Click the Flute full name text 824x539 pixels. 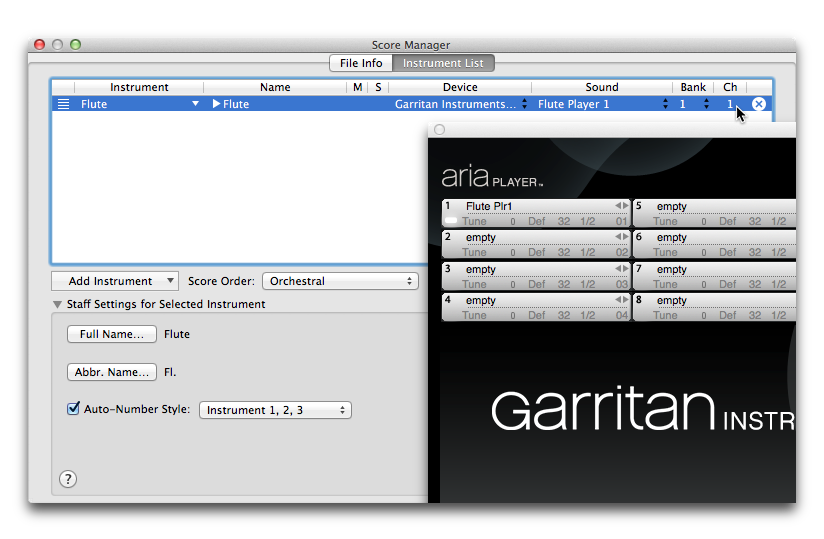click(x=177, y=334)
